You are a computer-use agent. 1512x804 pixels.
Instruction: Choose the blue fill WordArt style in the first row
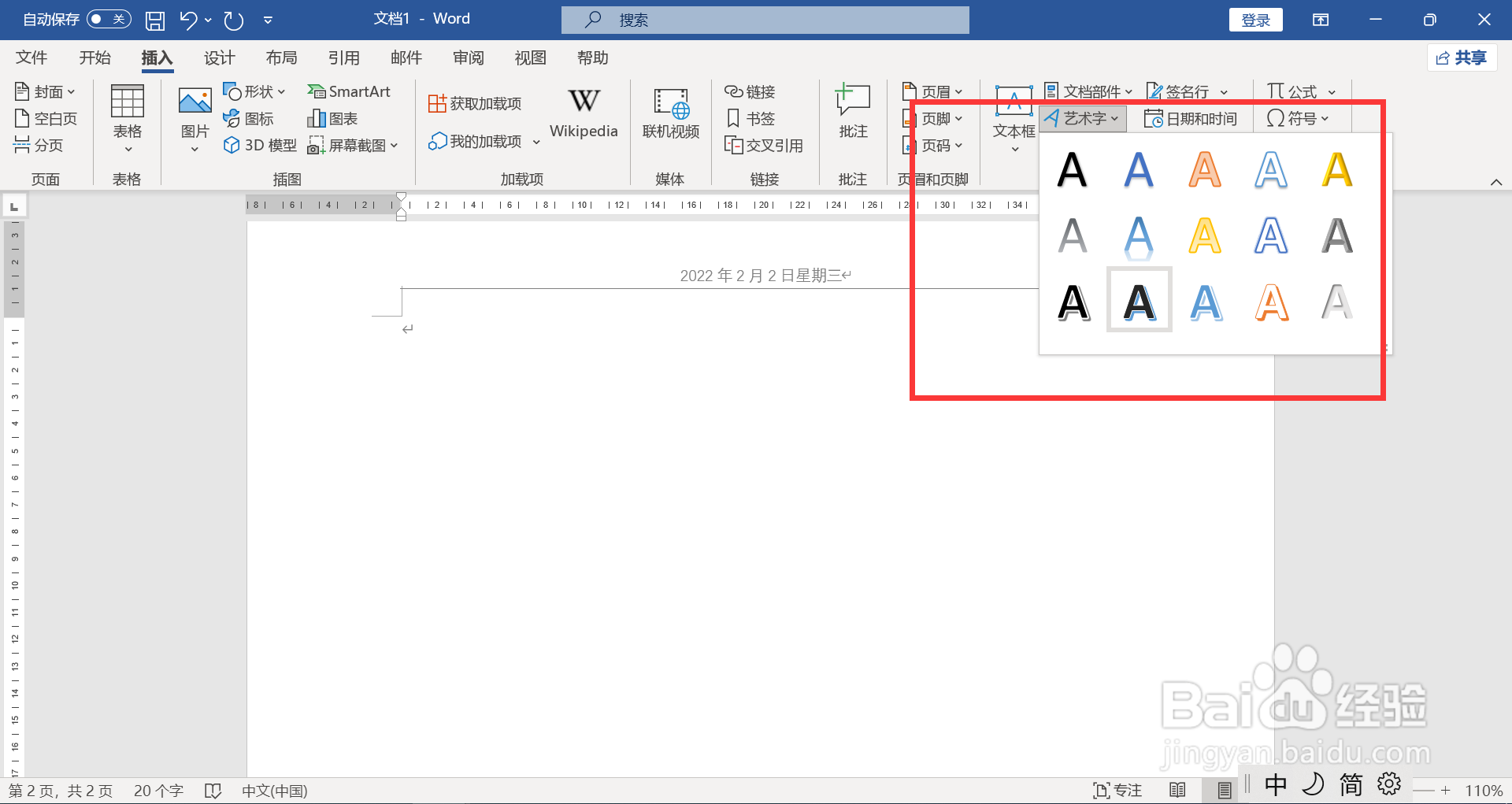[x=1139, y=169]
